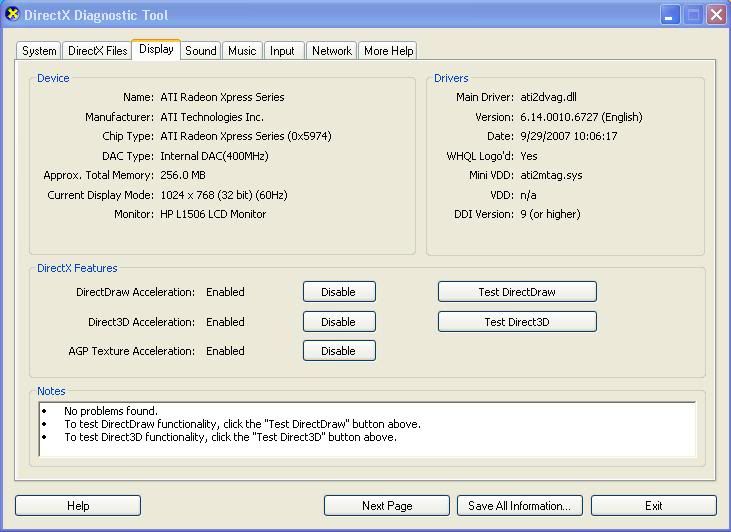Close the window with the red X
Screen dimensions: 731x532
[716, 15]
